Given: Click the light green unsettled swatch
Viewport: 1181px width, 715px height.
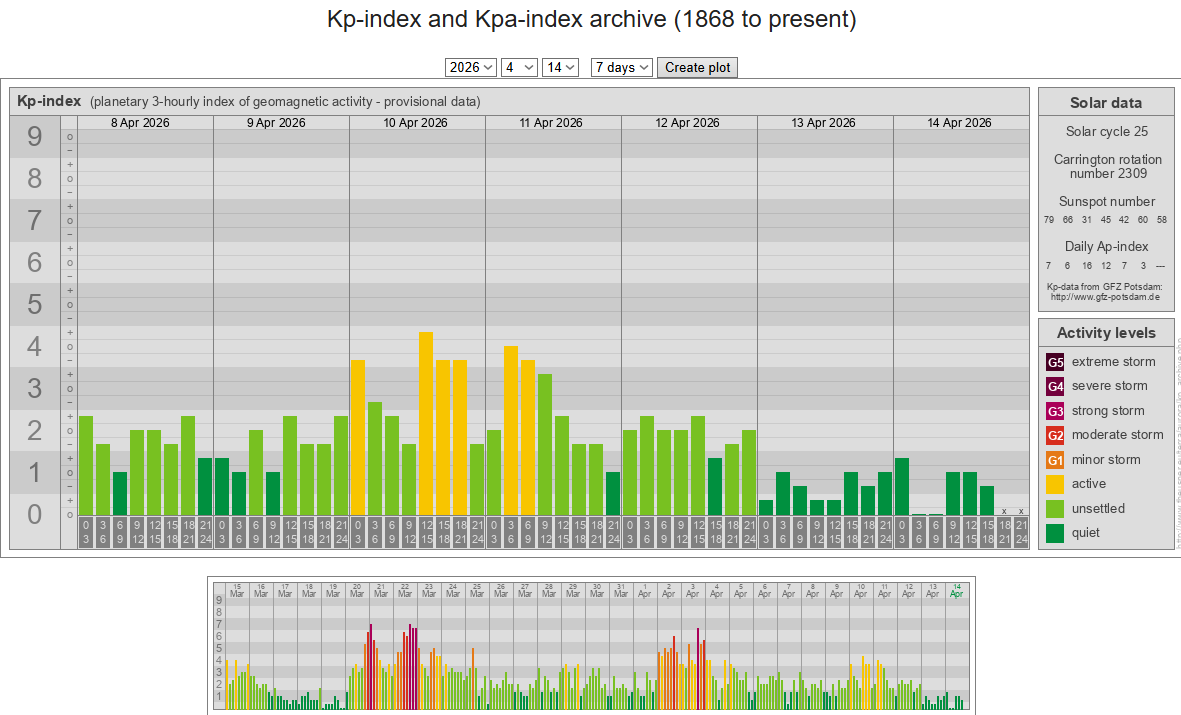Looking at the screenshot, I should pyautogui.click(x=1055, y=509).
